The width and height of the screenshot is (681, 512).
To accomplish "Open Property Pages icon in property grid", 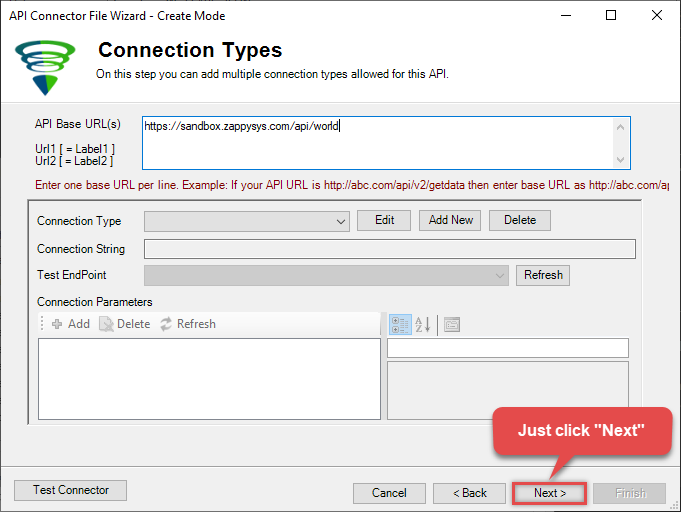I will 452,324.
